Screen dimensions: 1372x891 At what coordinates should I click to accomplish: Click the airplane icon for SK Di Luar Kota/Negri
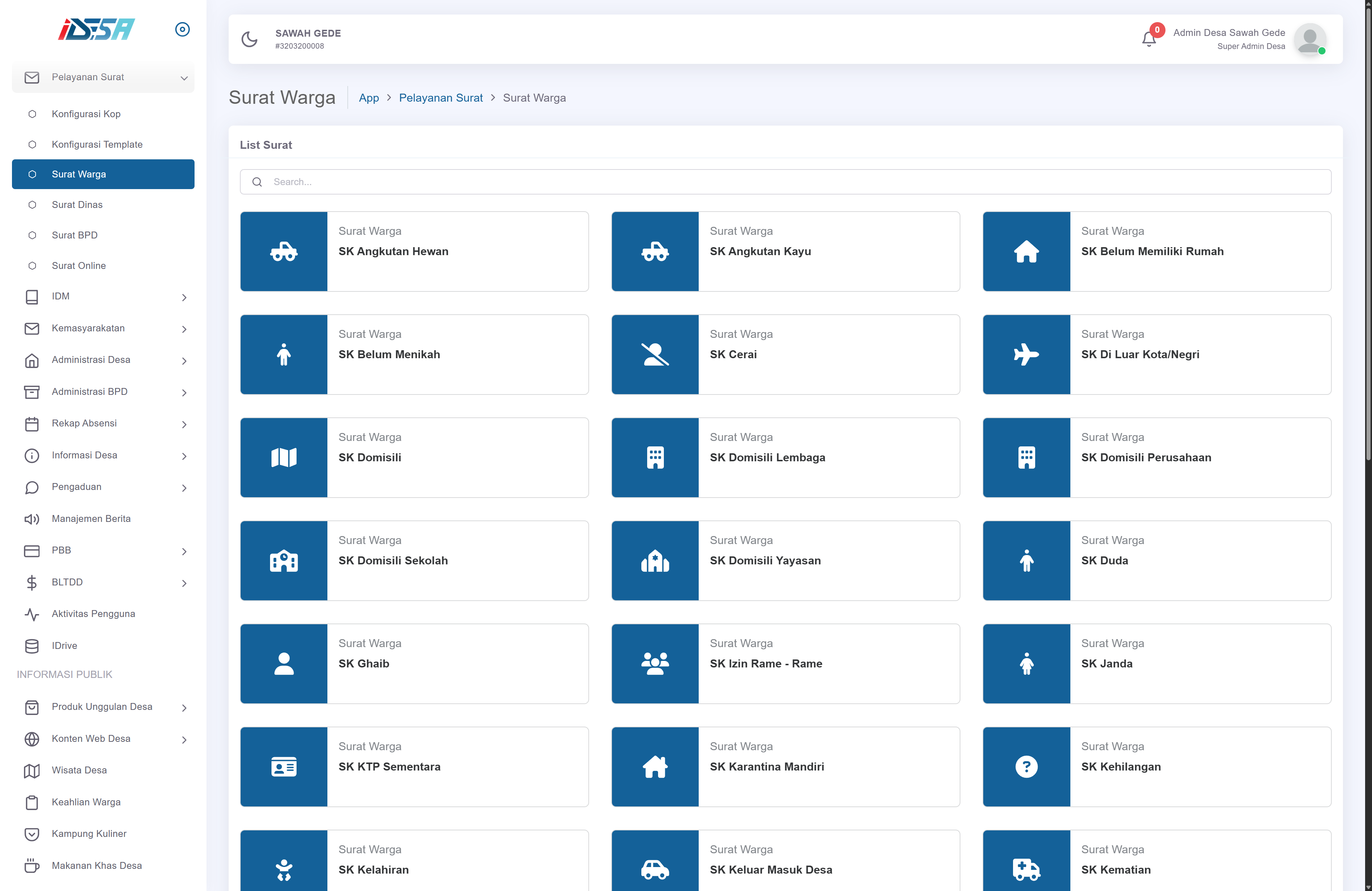pyautogui.click(x=1026, y=355)
